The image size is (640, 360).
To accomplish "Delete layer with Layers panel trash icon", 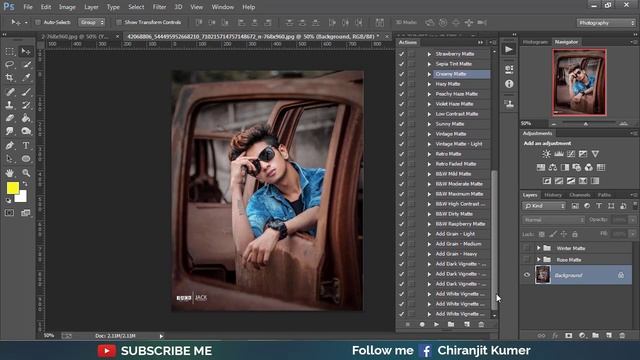I will click(622, 336).
